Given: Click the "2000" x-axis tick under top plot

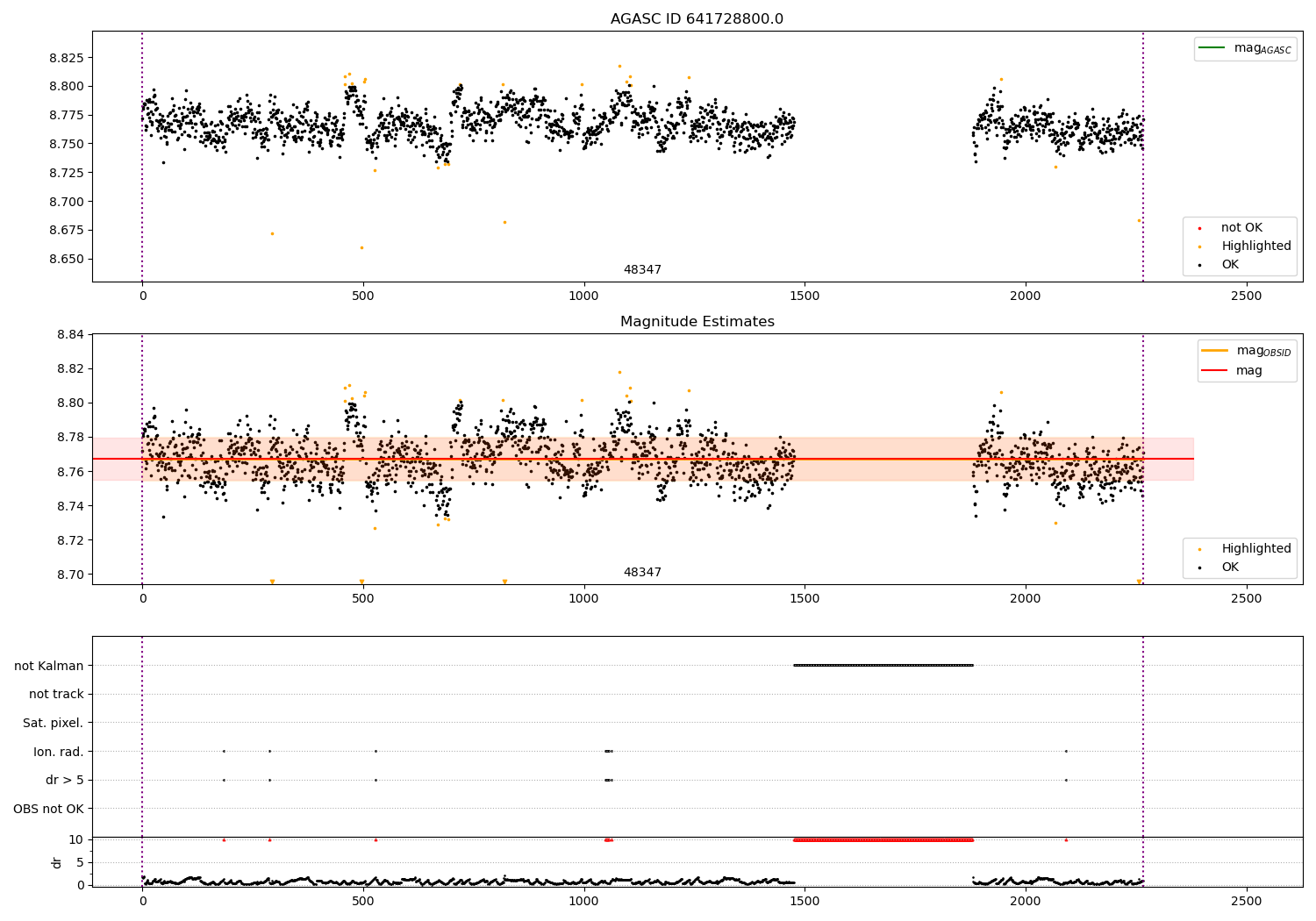Looking at the screenshot, I should click(1026, 296).
